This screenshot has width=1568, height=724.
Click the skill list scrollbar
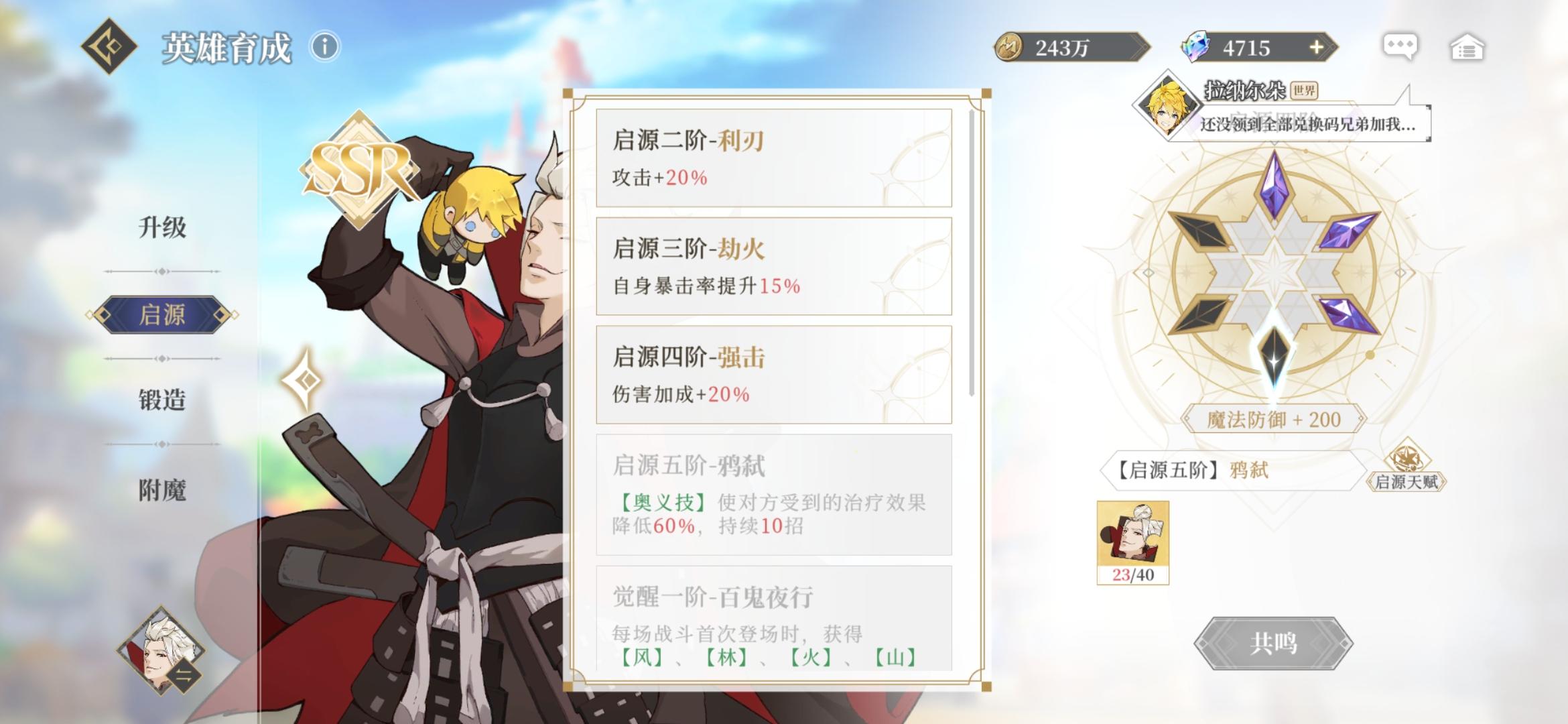971,253
